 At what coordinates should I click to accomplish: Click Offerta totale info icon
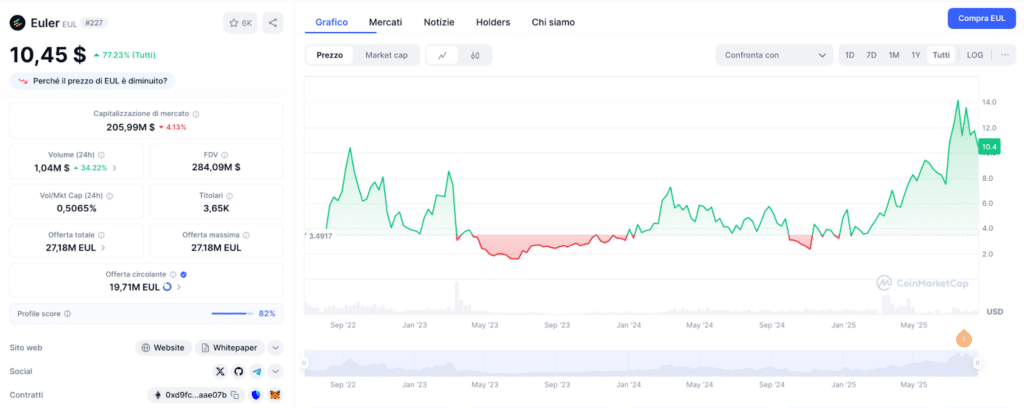[x=101, y=234]
